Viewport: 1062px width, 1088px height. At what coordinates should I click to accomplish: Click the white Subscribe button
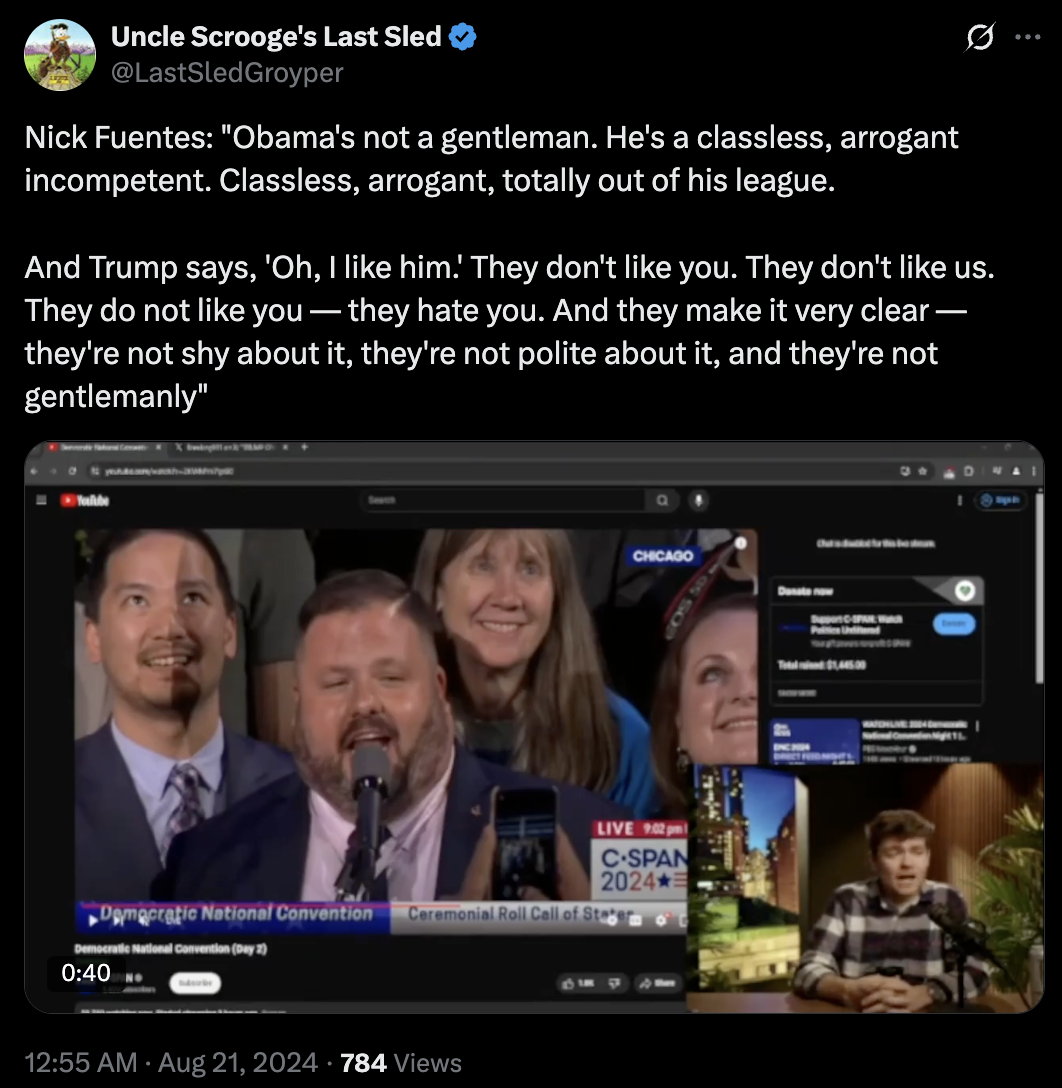pos(196,983)
